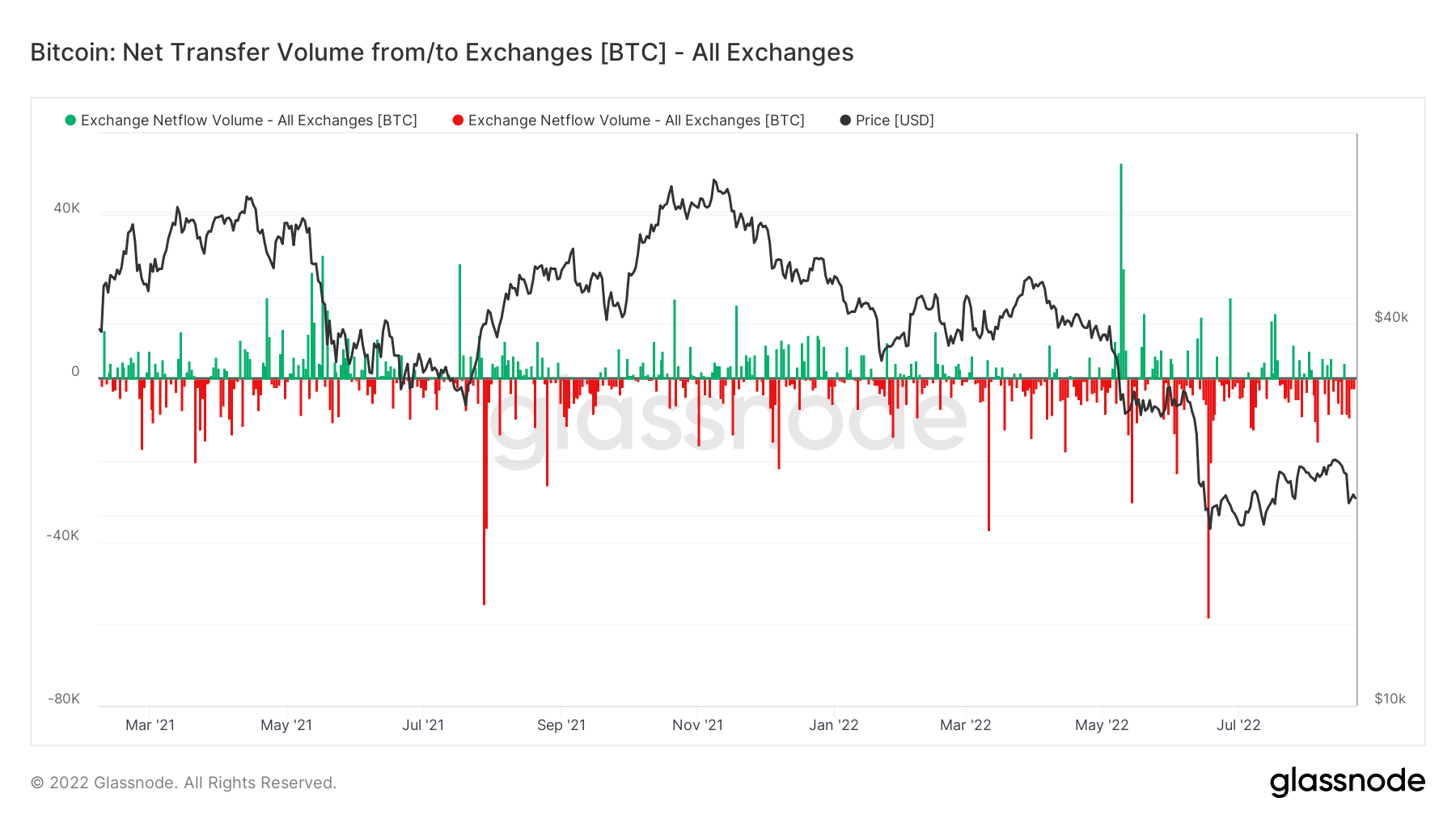Image resolution: width=1456 pixels, height=819 pixels.
Task: Select the Jul '22 x-axis label
Action: (1238, 725)
